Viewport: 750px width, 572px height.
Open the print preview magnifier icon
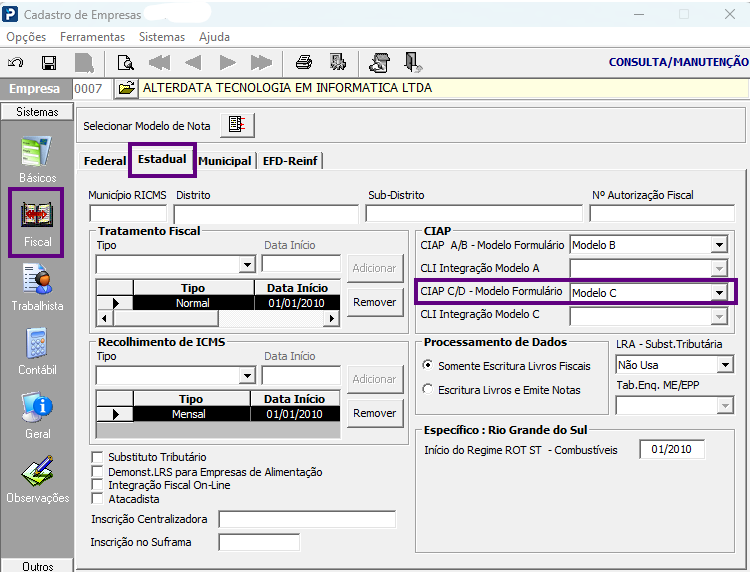tap(126, 63)
